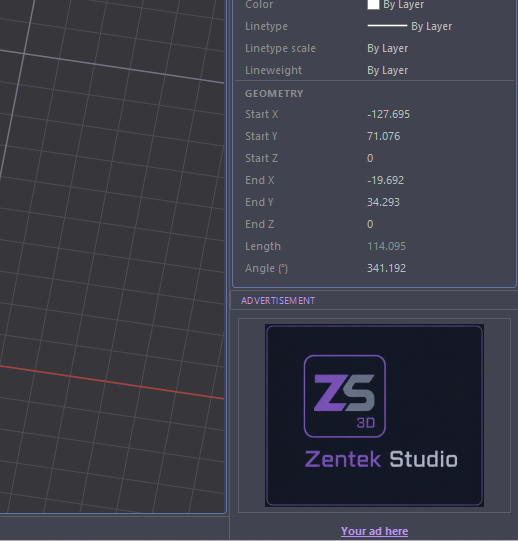The width and height of the screenshot is (518, 541).
Task: Click the End X value -19.692
Action: 385,180
